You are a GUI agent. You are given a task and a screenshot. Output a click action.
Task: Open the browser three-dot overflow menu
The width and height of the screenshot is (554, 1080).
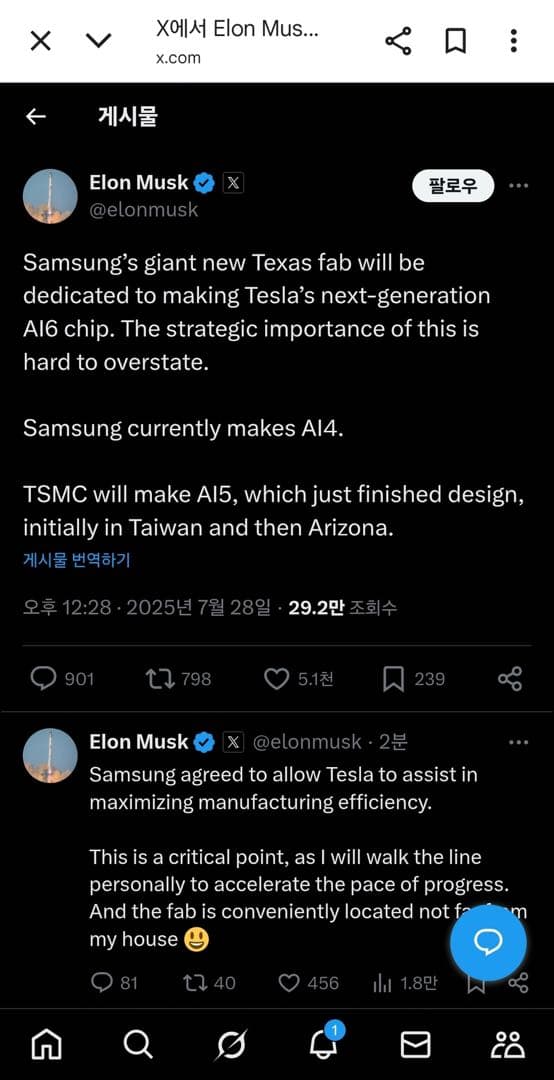pos(513,41)
